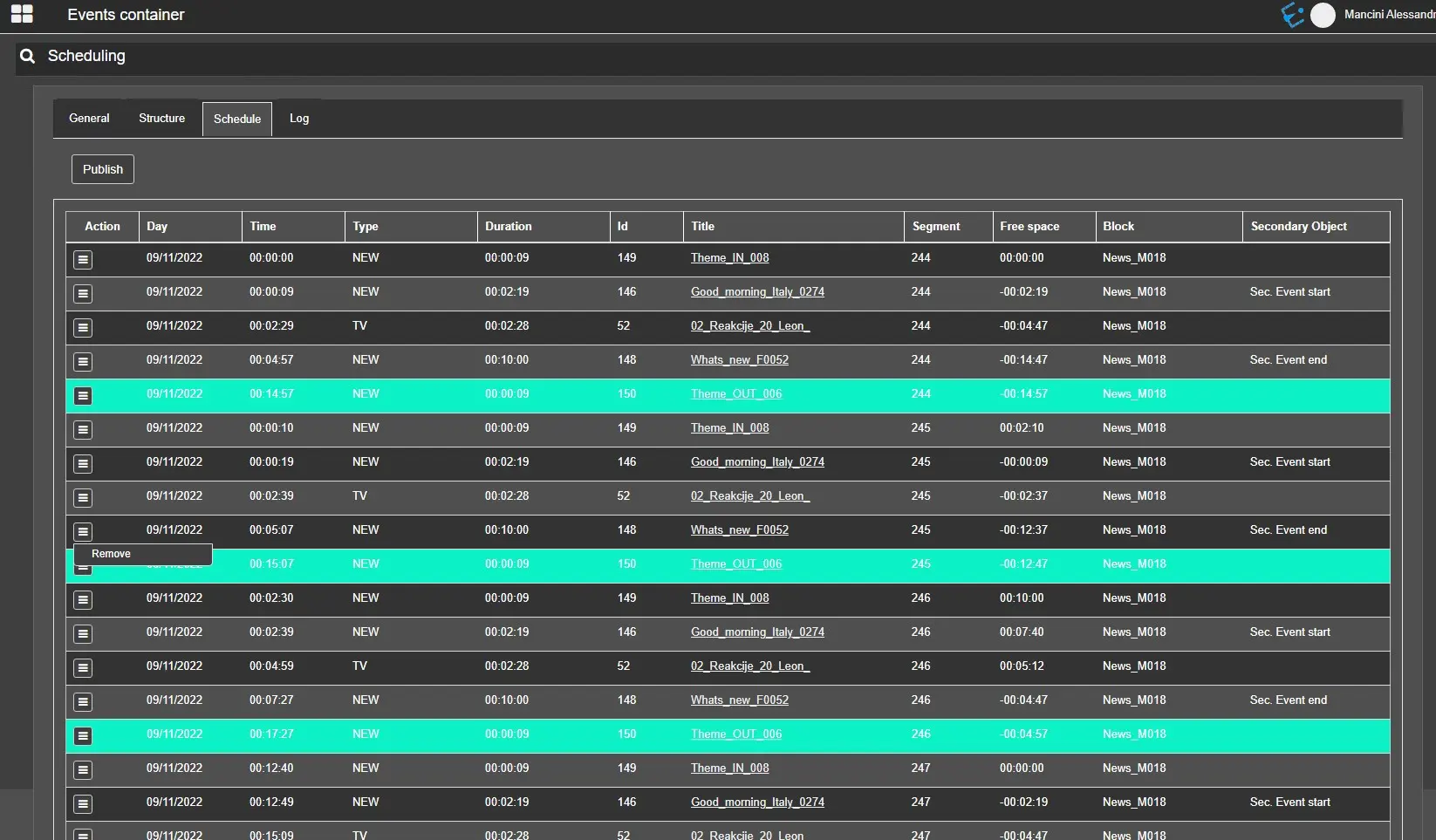Open the user avatar for Mancini Alessandro

[x=1323, y=15]
